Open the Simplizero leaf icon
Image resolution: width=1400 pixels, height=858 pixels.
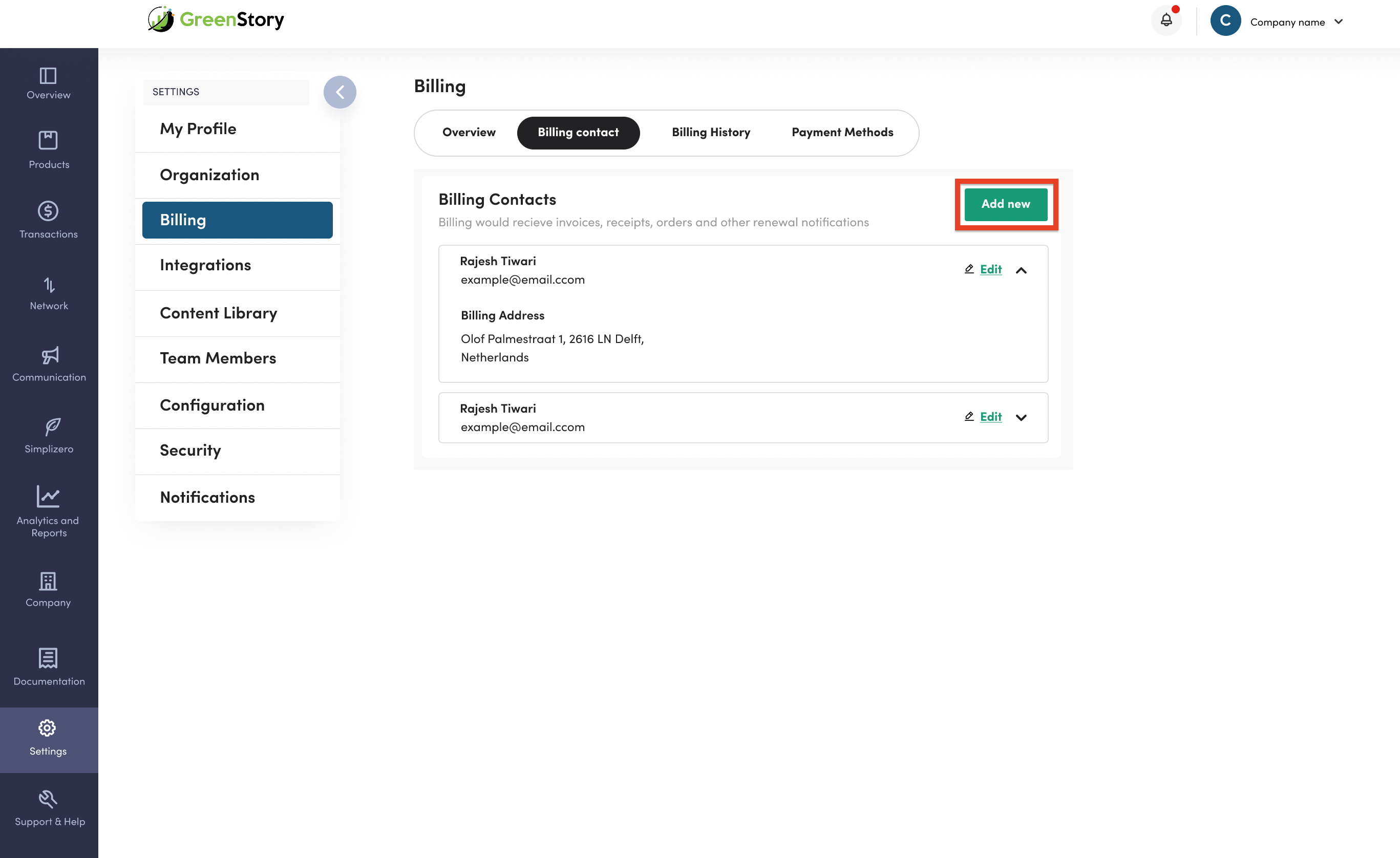[x=52, y=426]
